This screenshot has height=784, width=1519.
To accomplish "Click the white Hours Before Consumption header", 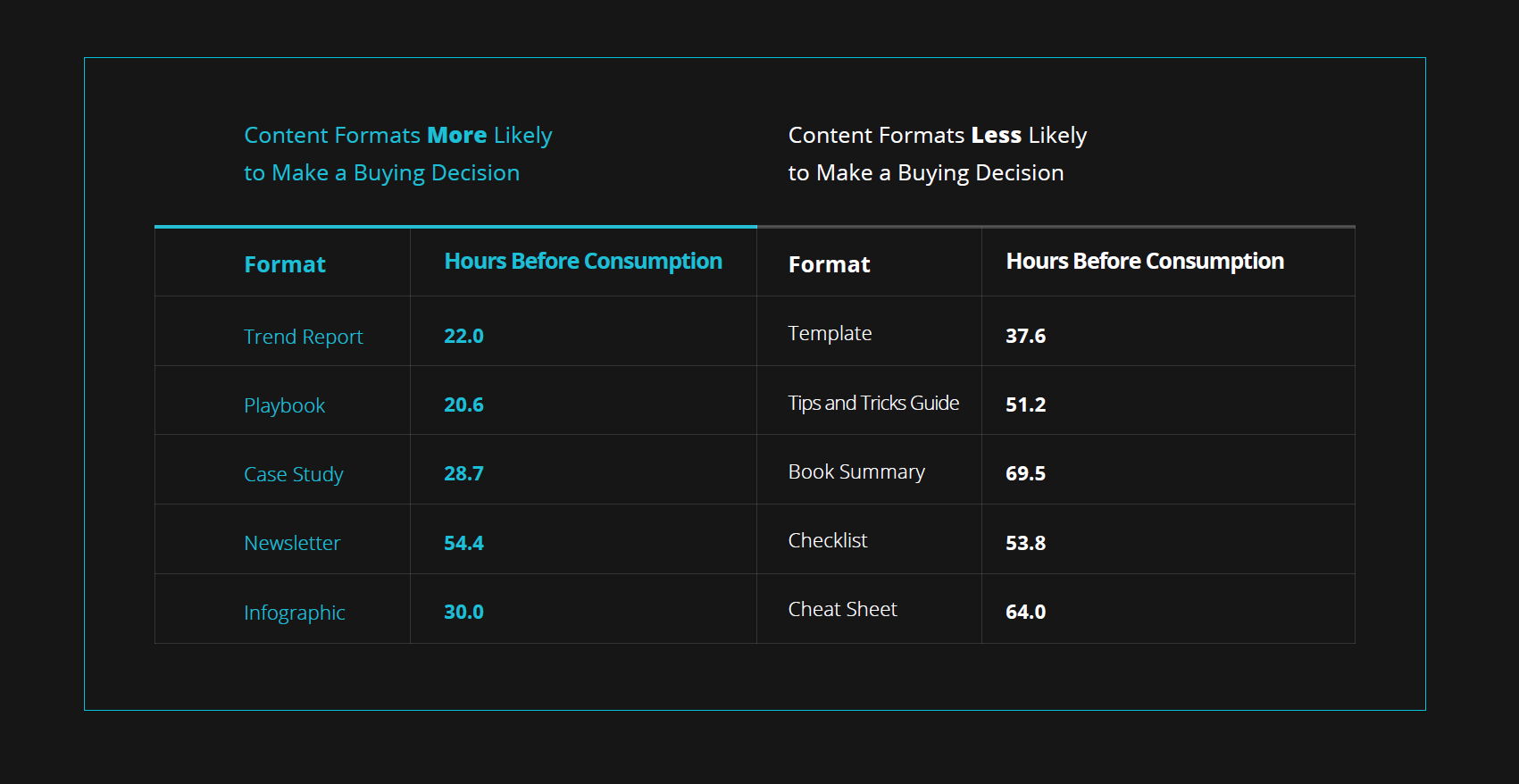I will pyautogui.click(x=1145, y=262).
